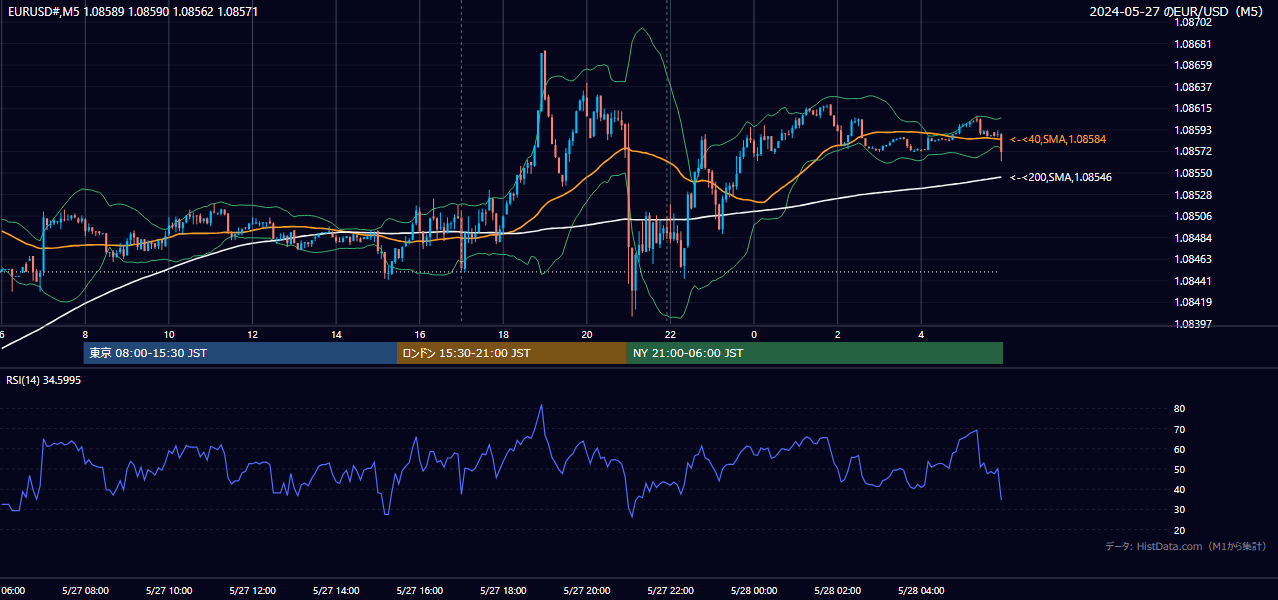The width and height of the screenshot is (1278, 600).
Task: Click price axis value 1.08572
Action: (x=1192, y=151)
